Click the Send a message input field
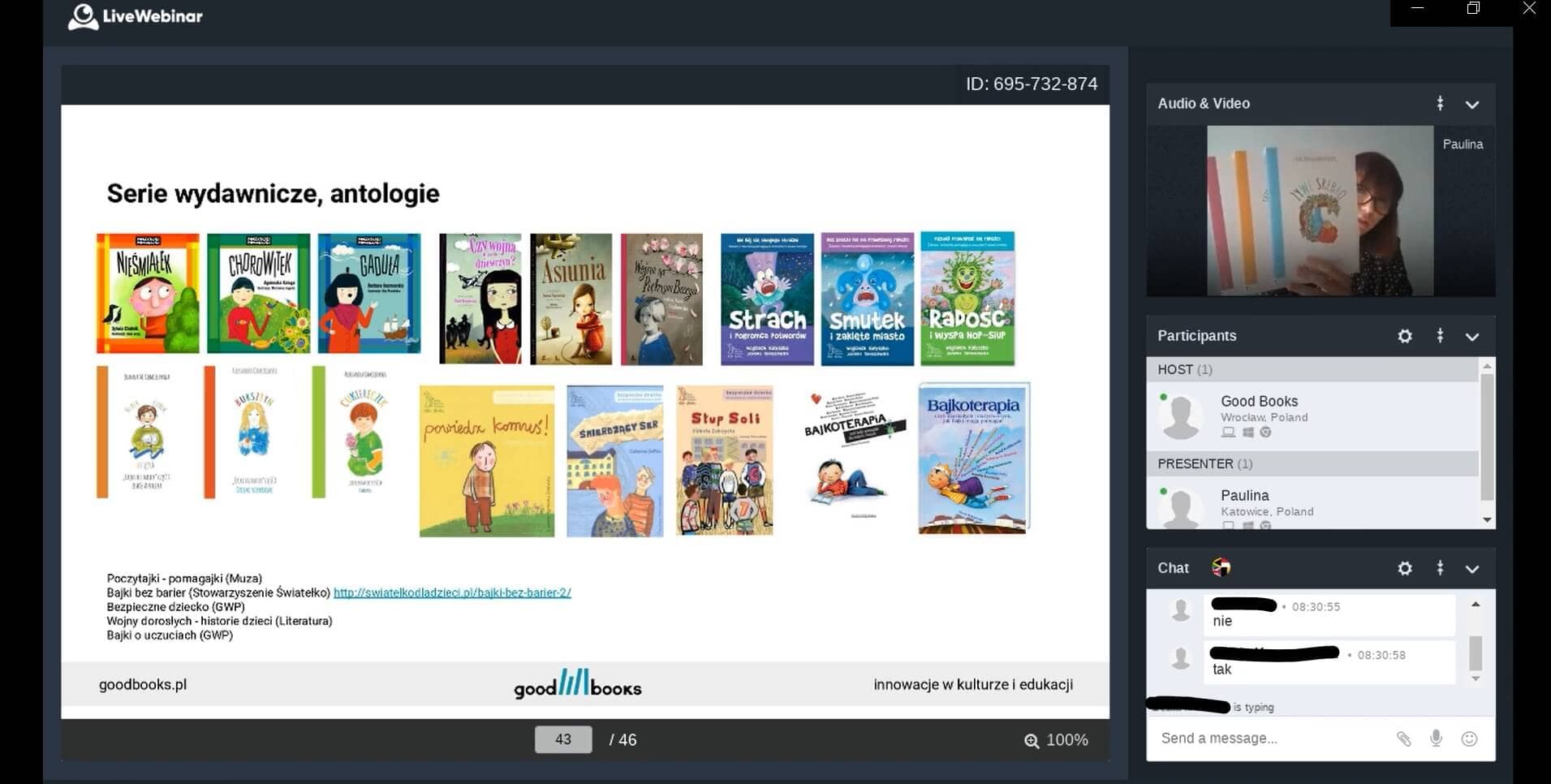The image size is (1551, 784). pyautogui.click(x=1270, y=739)
